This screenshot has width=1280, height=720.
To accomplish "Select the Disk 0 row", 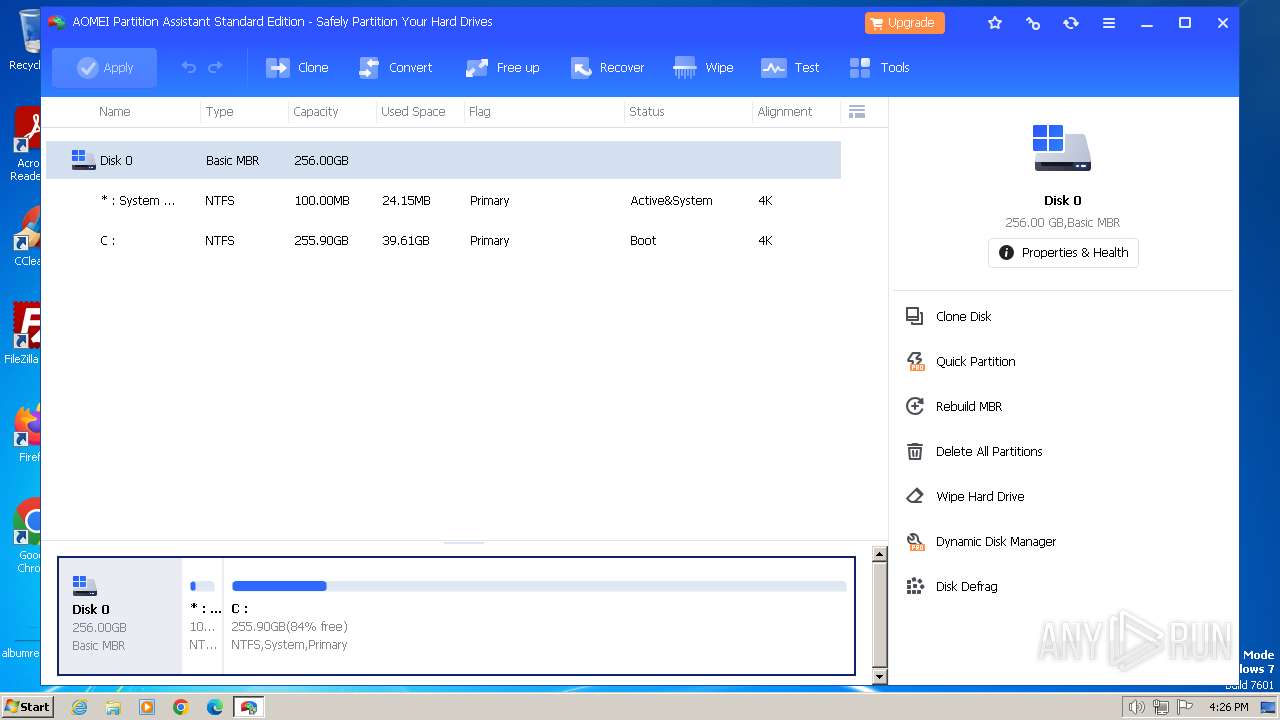I will [443, 160].
